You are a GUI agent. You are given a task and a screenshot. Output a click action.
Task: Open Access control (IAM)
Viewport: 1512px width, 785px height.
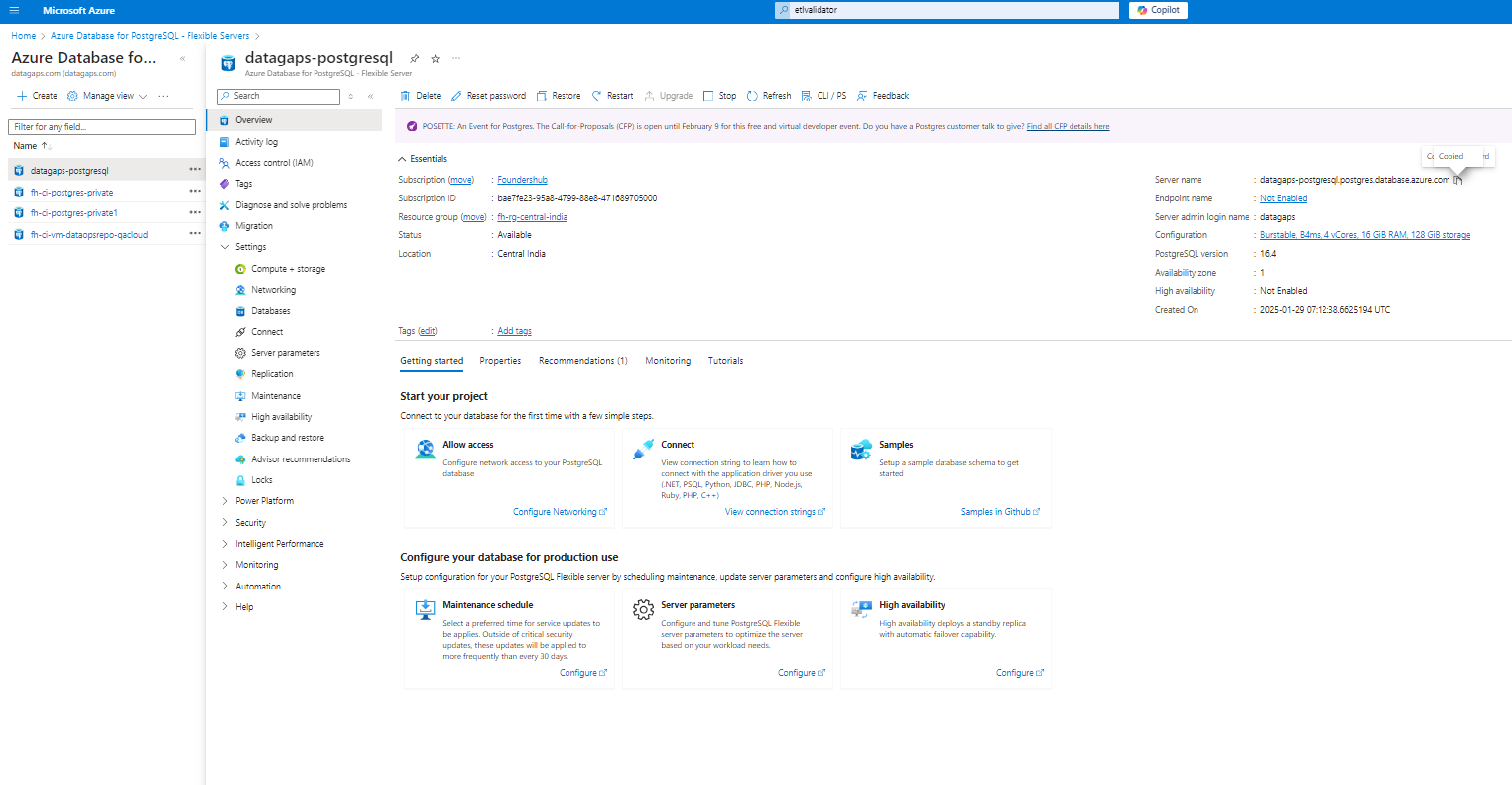click(274, 163)
